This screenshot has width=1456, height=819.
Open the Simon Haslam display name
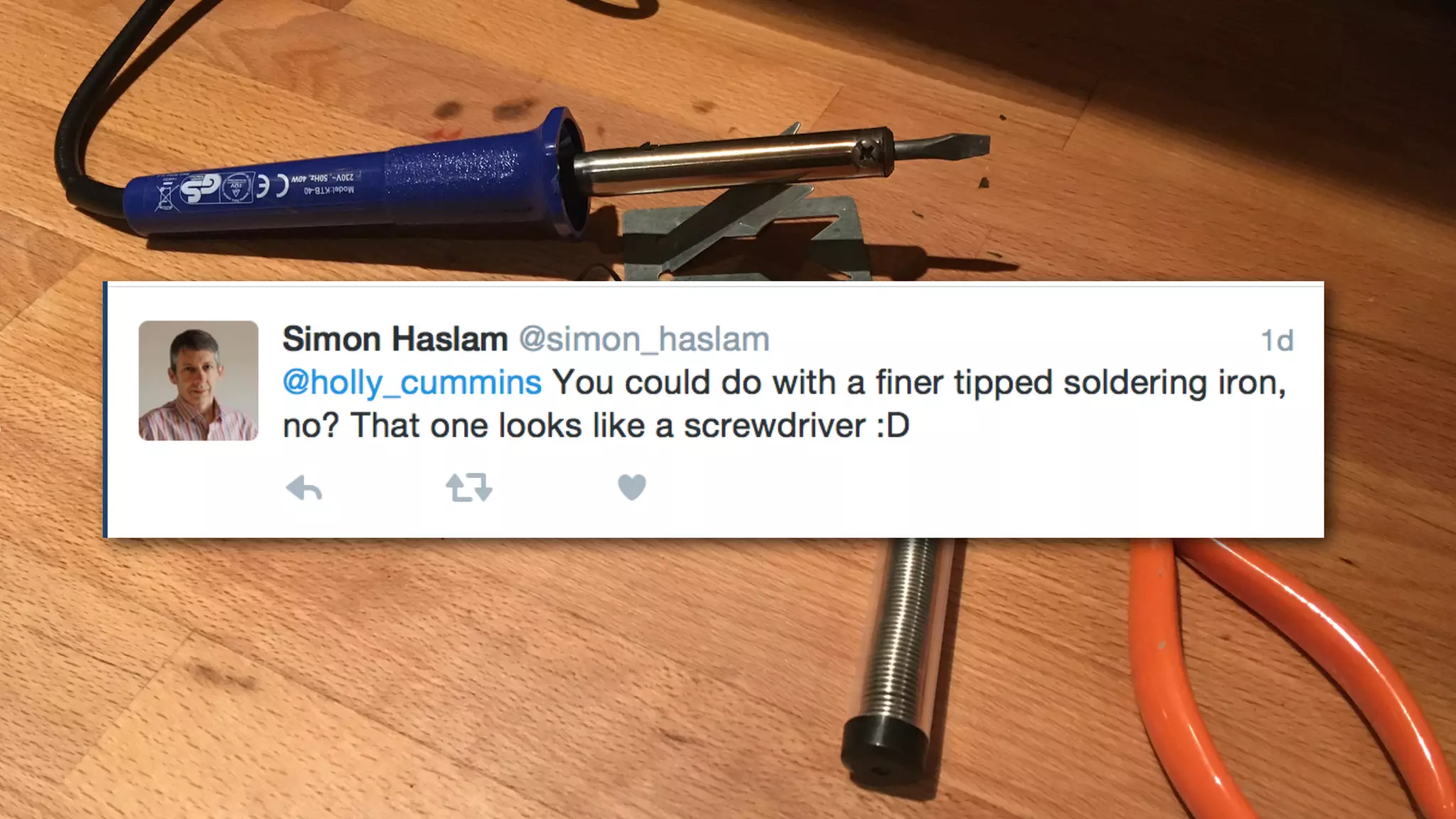click(x=395, y=339)
